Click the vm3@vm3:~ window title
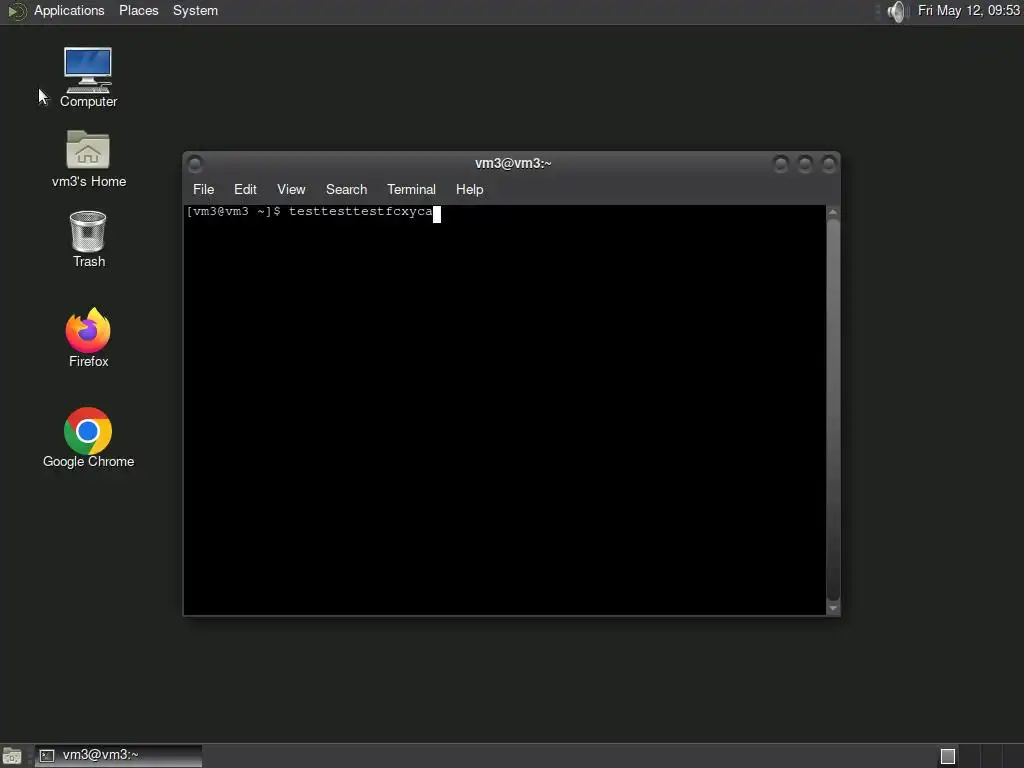Screen dimensions: 1024x768 tap(513, 163)
